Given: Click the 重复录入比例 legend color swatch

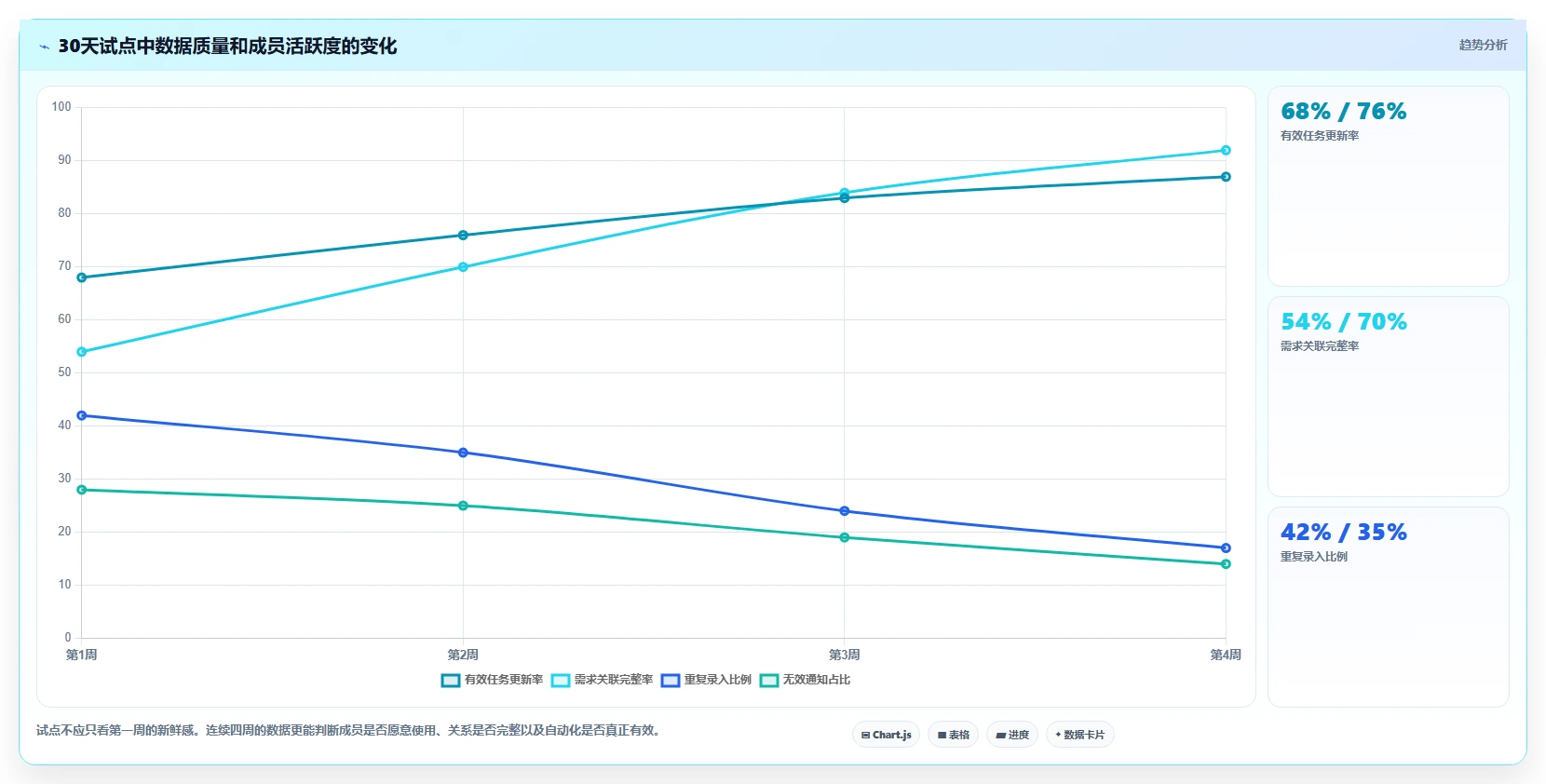Looking at the screenshot, I should [x=671, y=681].
